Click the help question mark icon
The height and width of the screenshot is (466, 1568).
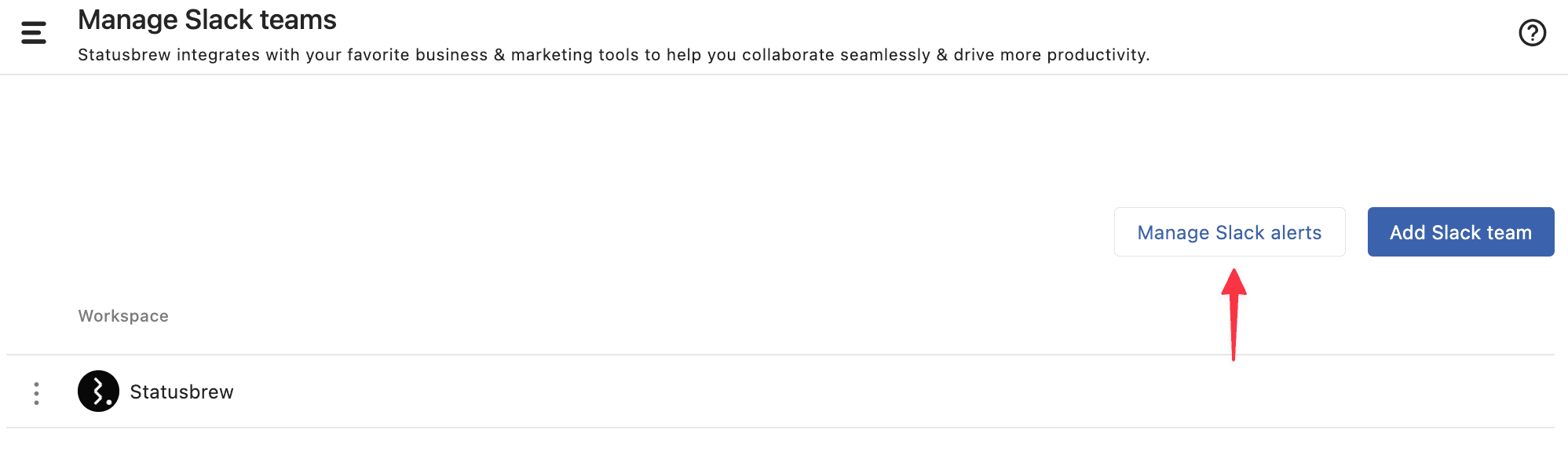pos(1532,33)
